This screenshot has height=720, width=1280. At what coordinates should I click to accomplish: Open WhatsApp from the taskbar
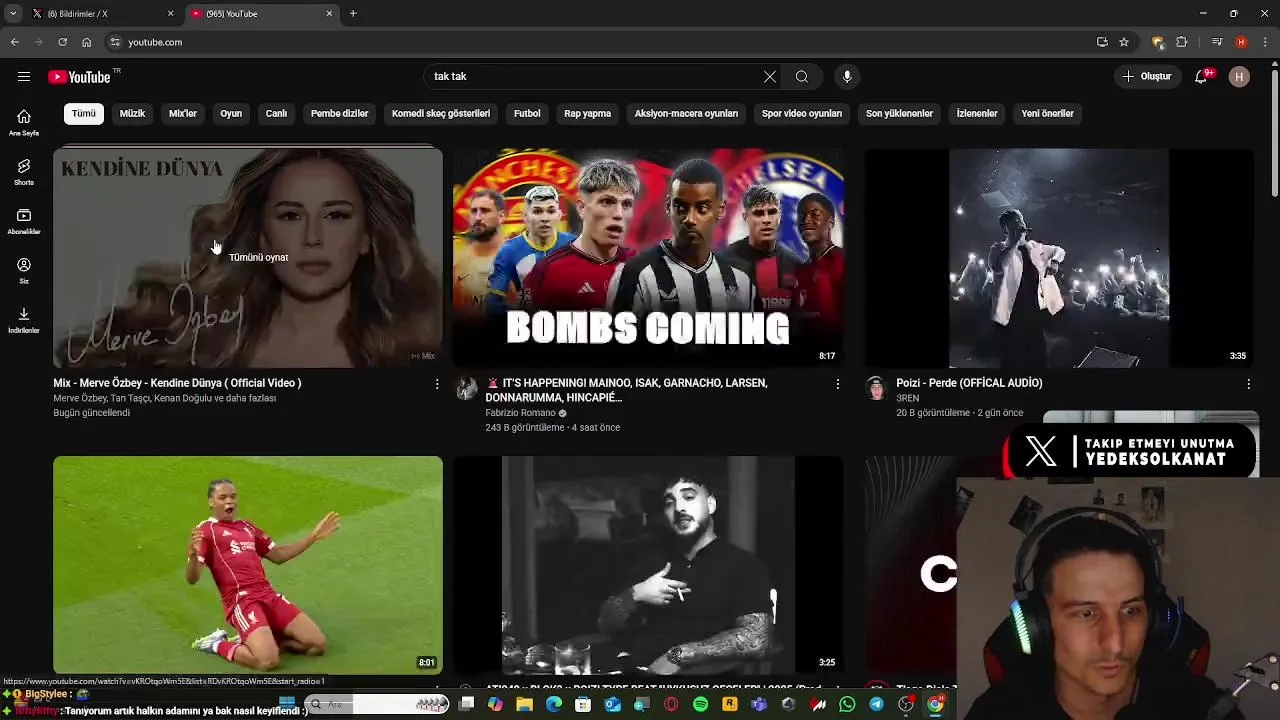[x=848, y=705]
